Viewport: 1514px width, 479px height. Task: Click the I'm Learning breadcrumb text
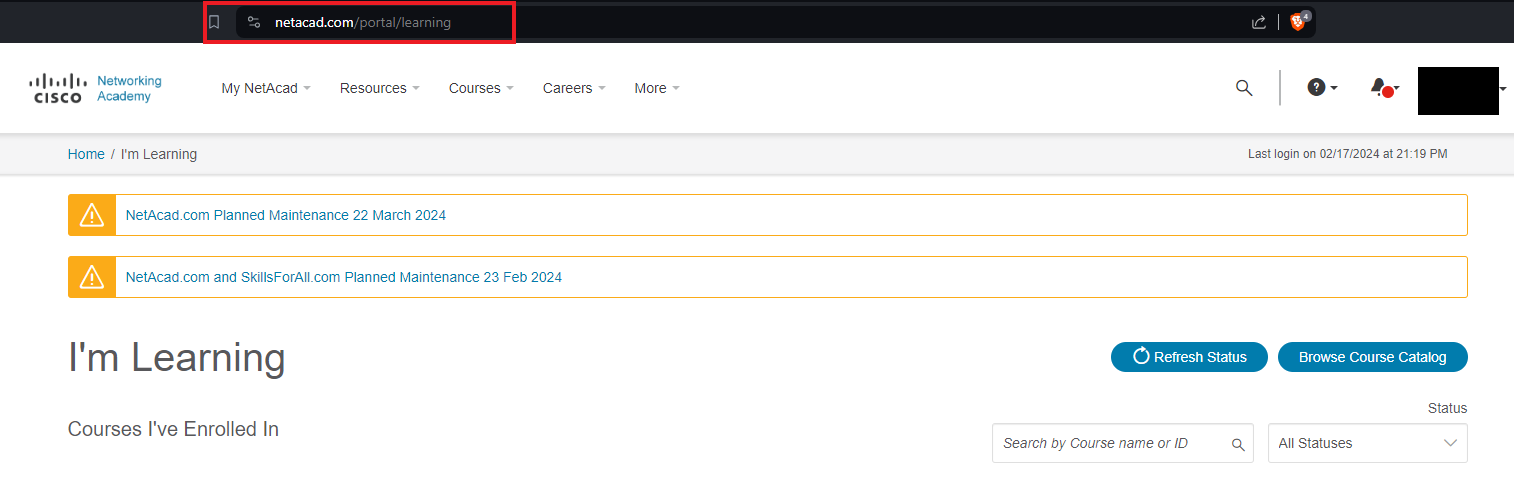click(159, 154)
